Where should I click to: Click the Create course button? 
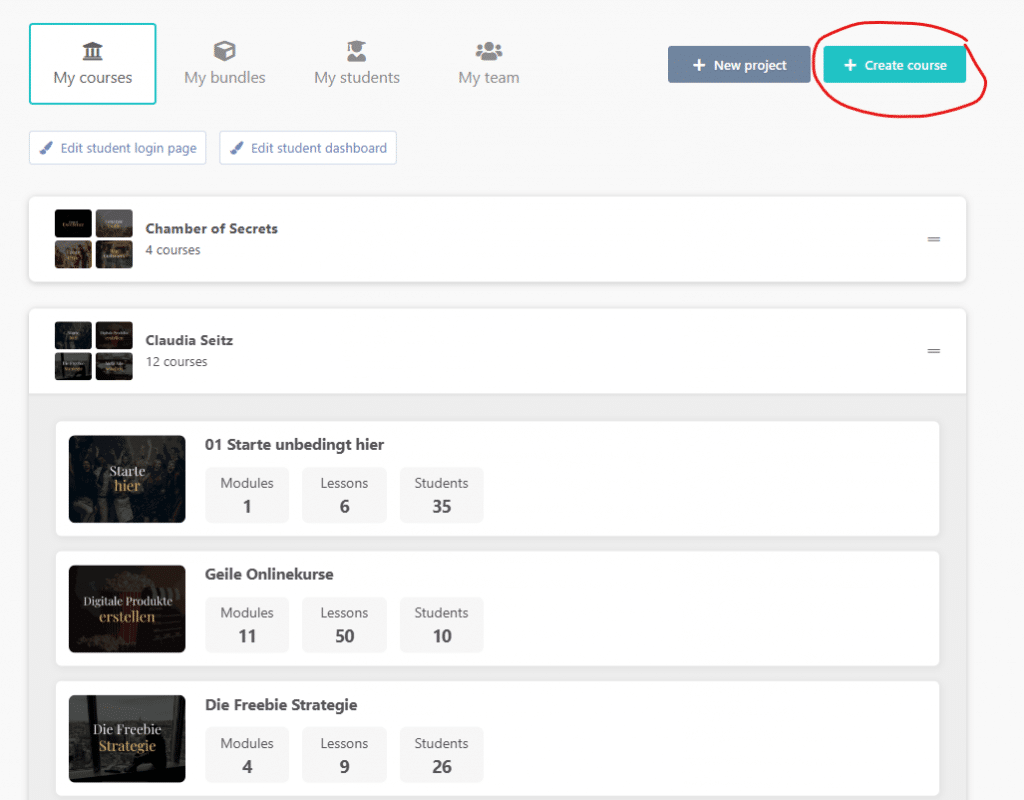(x=893, y=63)
